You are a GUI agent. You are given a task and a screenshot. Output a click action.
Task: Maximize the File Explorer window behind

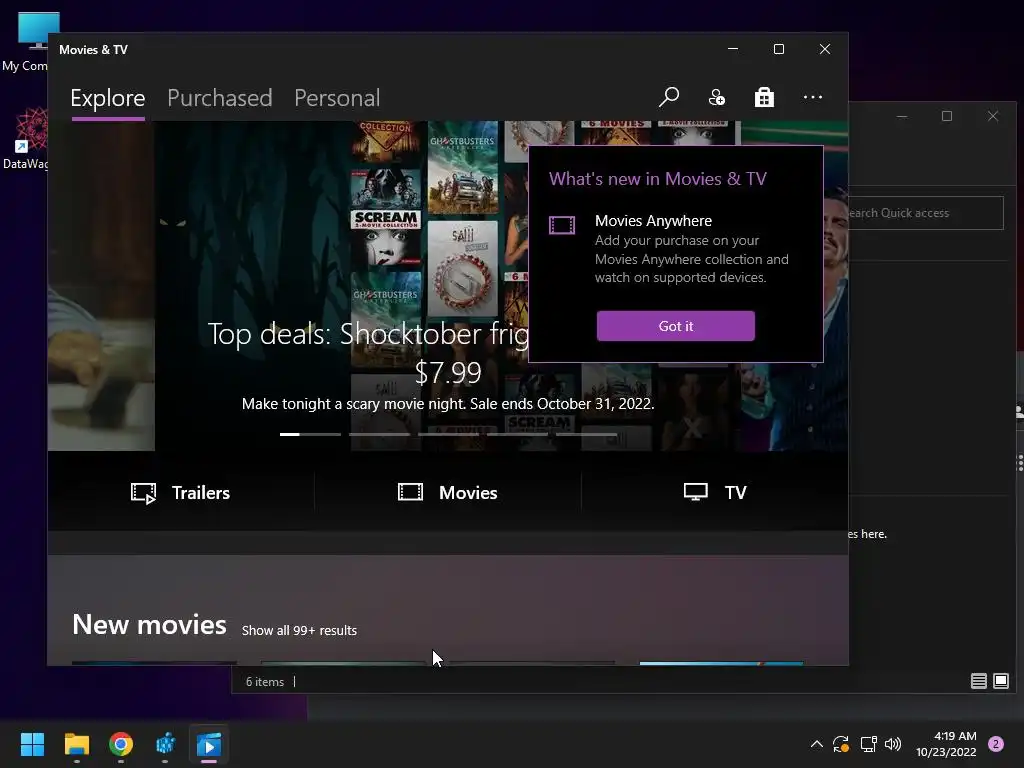(x=947, y=116)
